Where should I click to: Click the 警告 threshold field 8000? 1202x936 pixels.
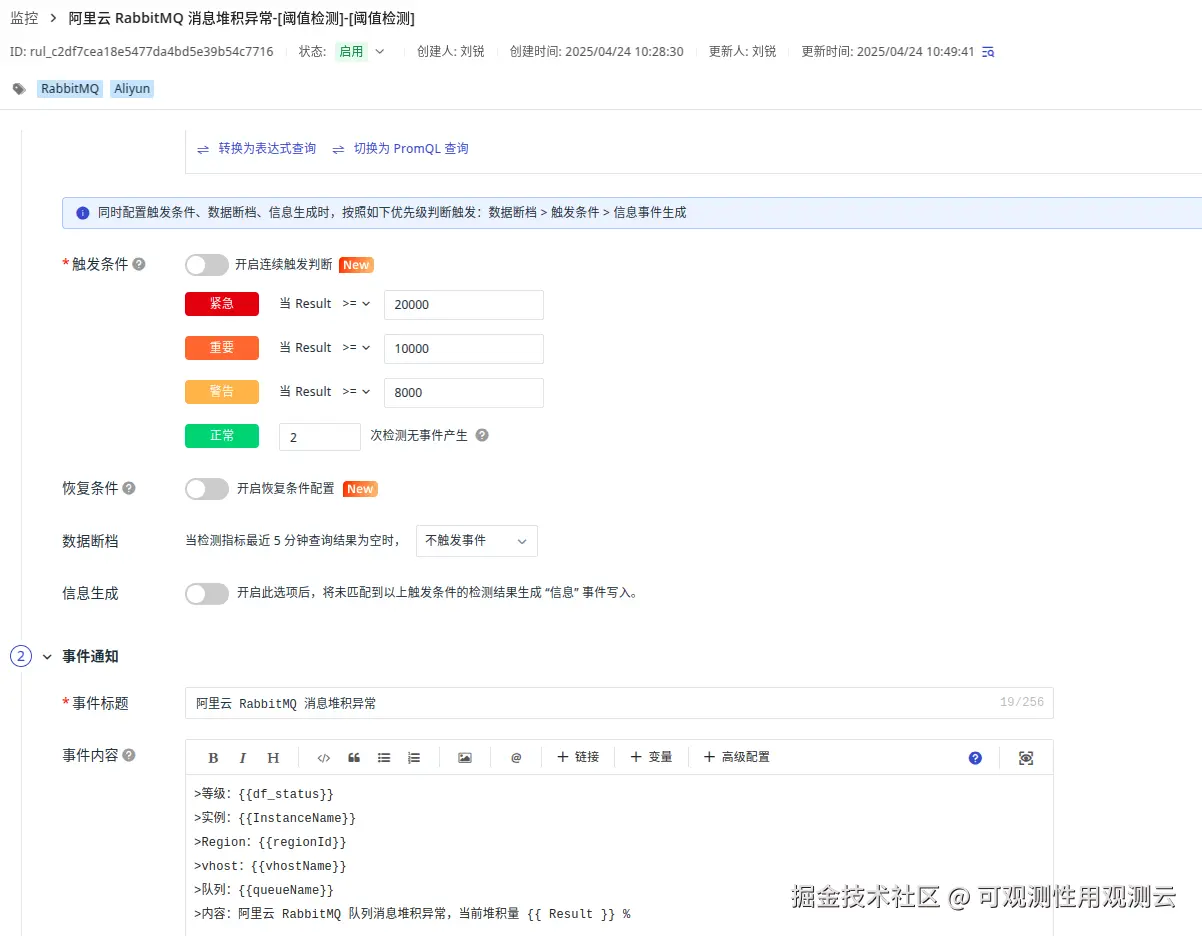(464, 392)
